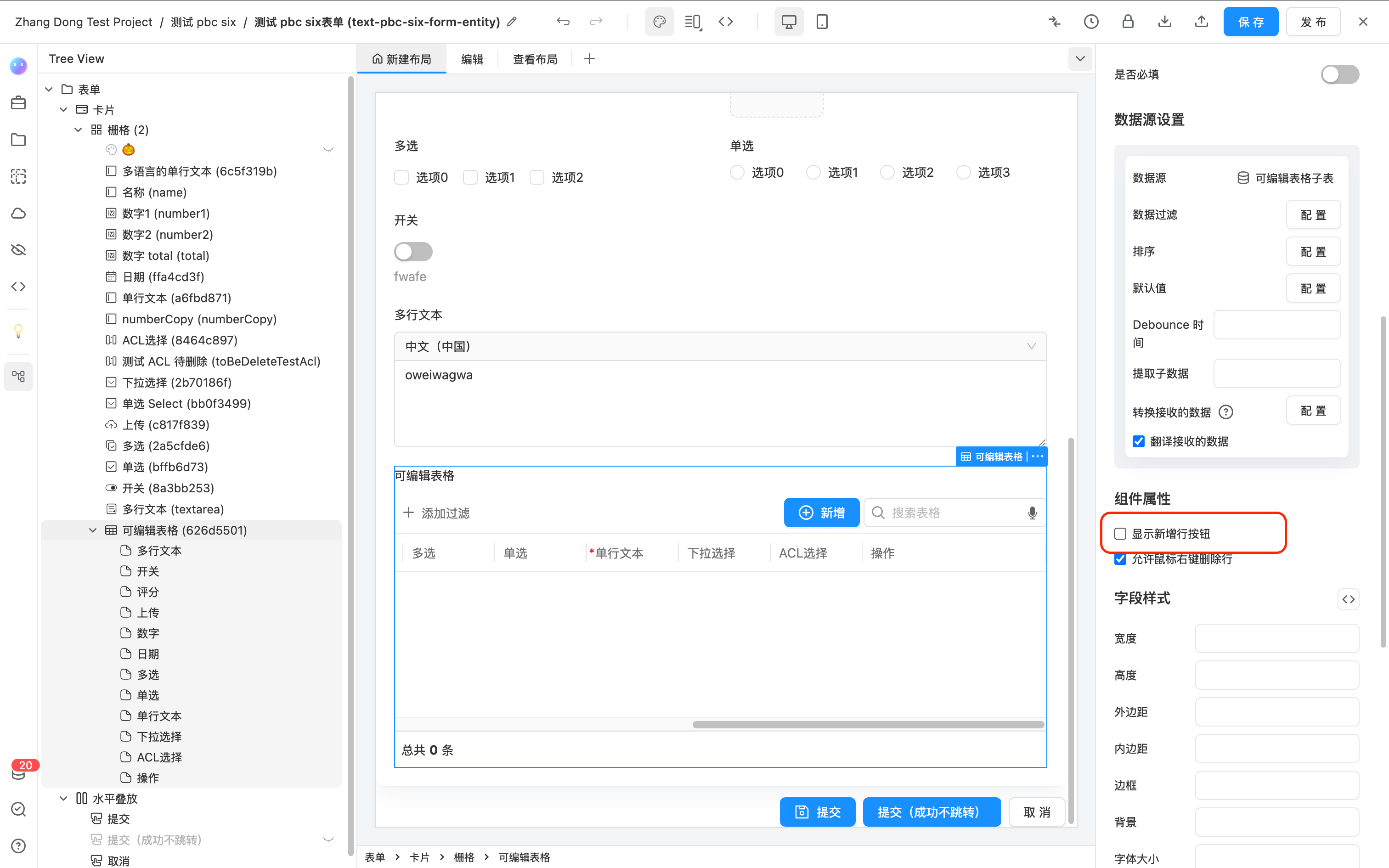
Task: Click the edit pencil beside form title
Action: [x=512, y=22]
